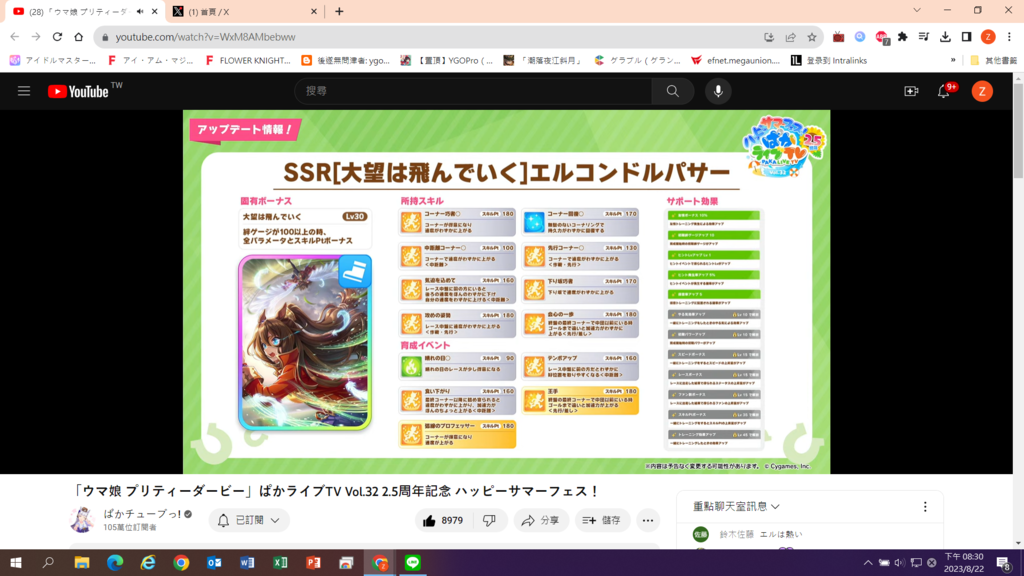Dislike the video with thumbs-down
This screenshot has width=1024, height=576.
489,520
